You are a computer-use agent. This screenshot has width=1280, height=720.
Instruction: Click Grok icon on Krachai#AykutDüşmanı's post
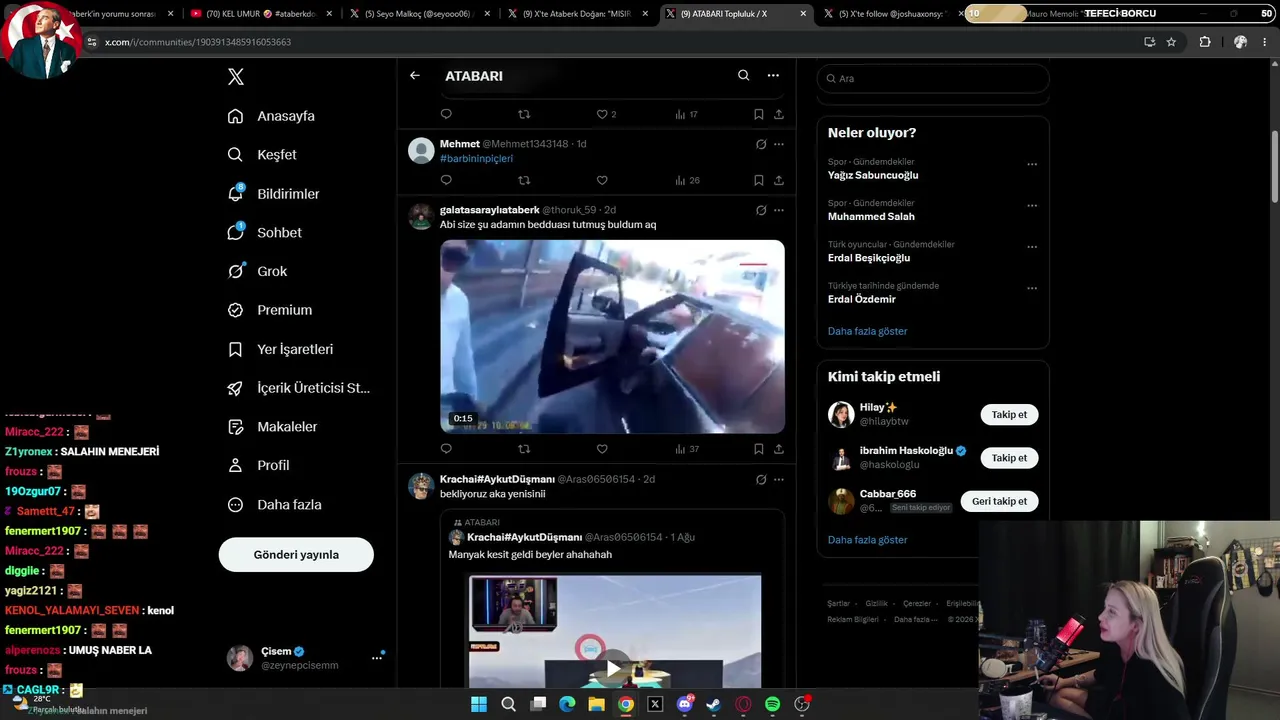coord(761,479)
